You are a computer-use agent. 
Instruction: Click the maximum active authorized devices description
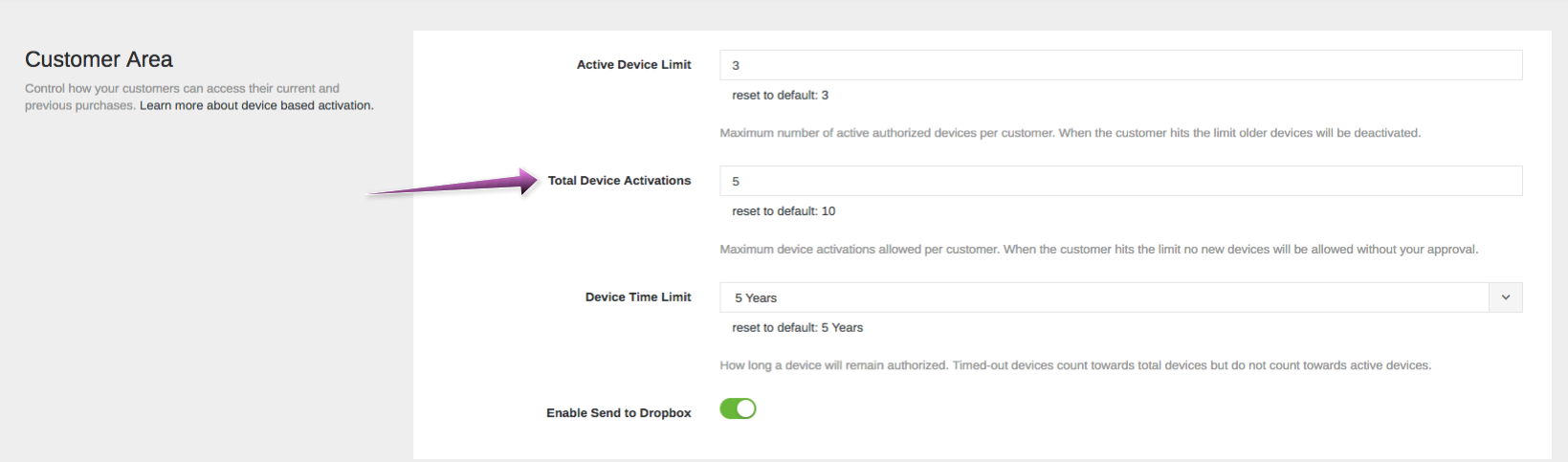tap(1070, 133)
